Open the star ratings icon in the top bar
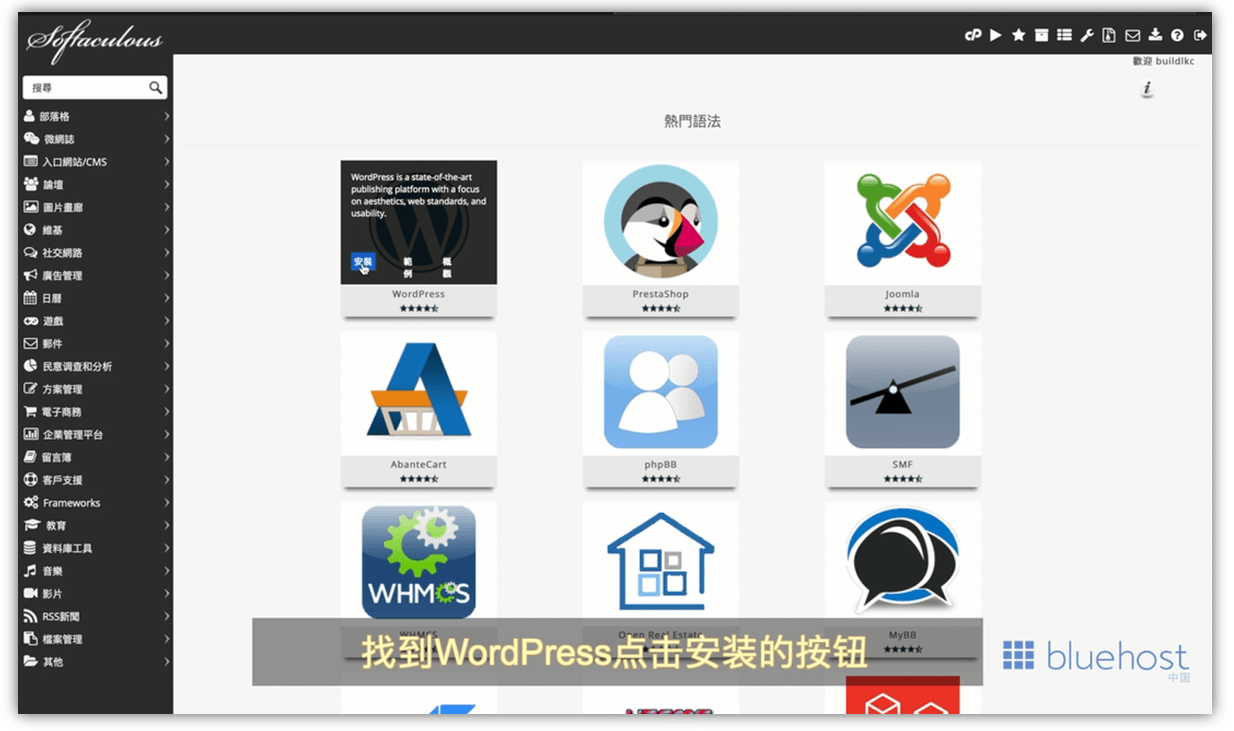1234x731 pixels. (1018, 35)
